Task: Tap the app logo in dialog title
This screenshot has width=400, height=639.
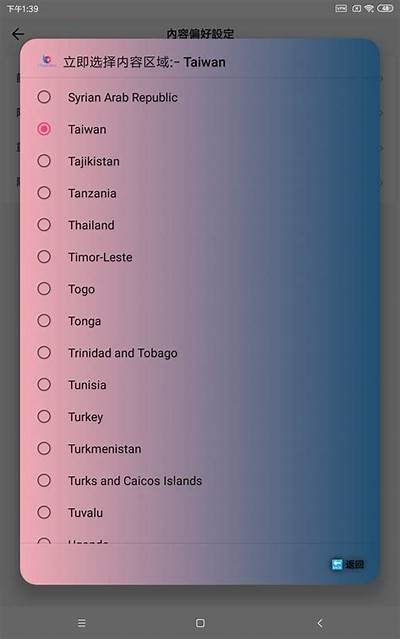Action: (46, 61)
